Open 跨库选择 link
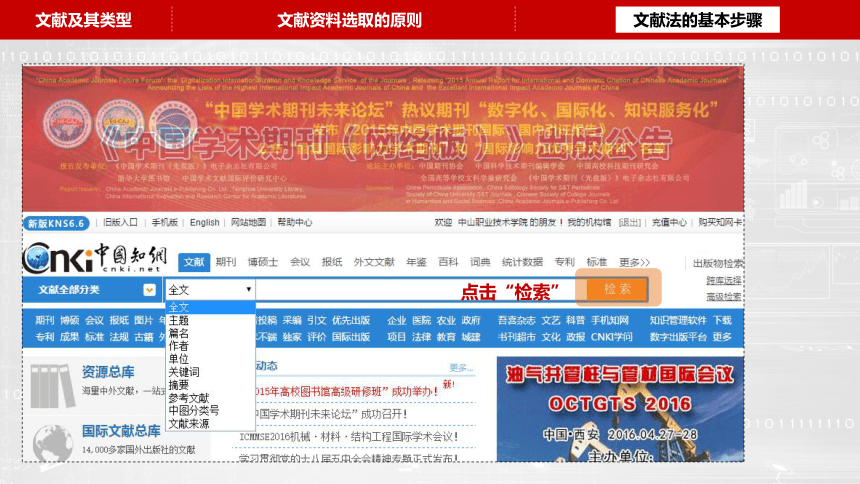 click(x=724, y=280)
